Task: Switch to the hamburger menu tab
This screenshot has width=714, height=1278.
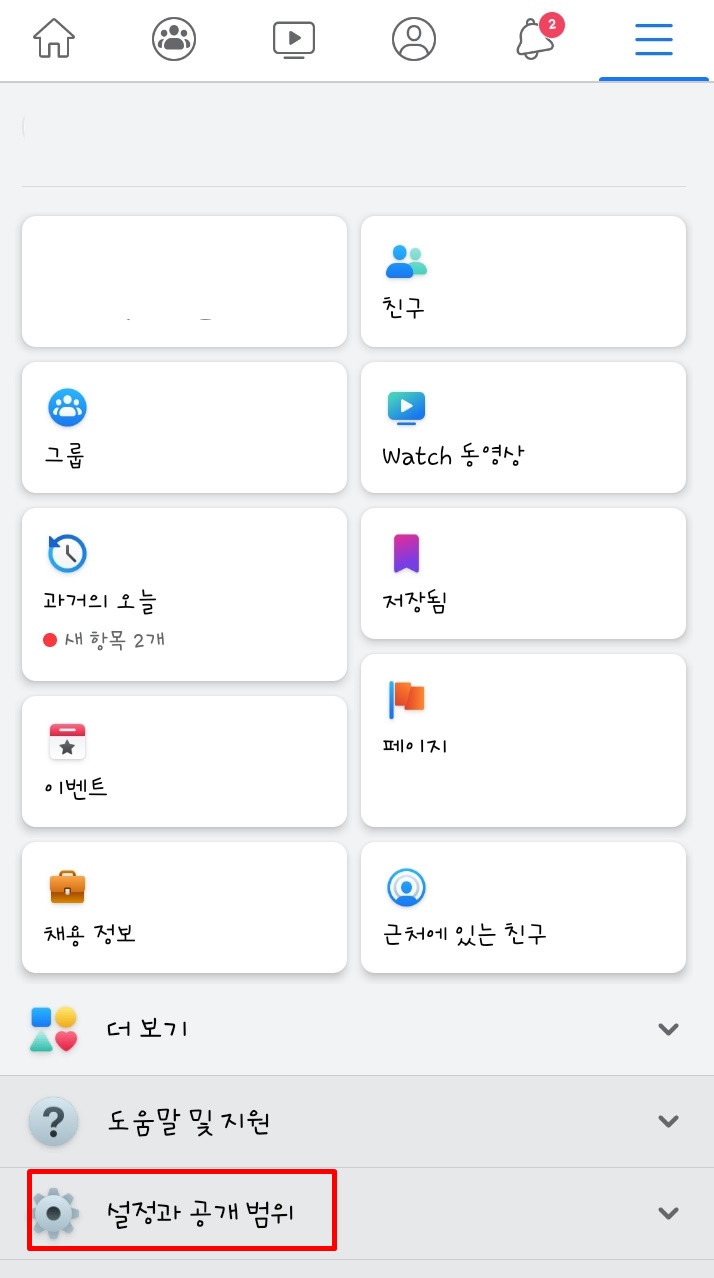Action: [653, 40]
